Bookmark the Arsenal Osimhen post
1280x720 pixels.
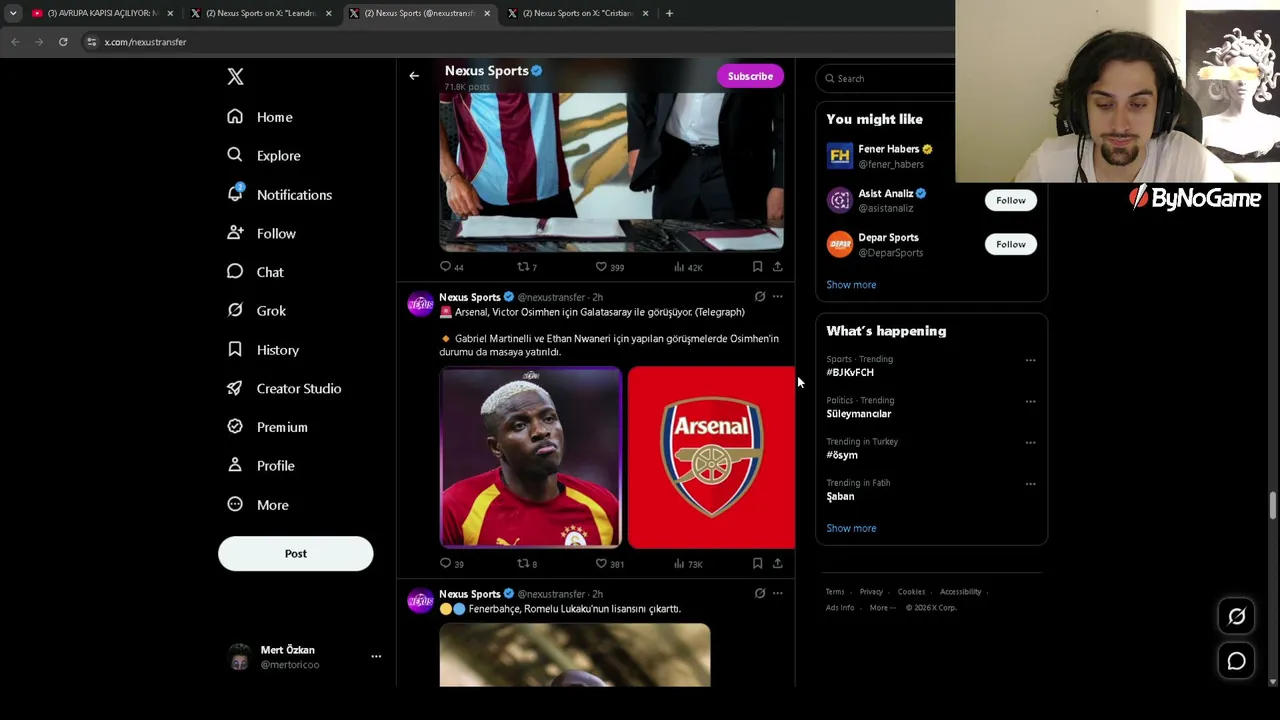(x=757, y=564)
